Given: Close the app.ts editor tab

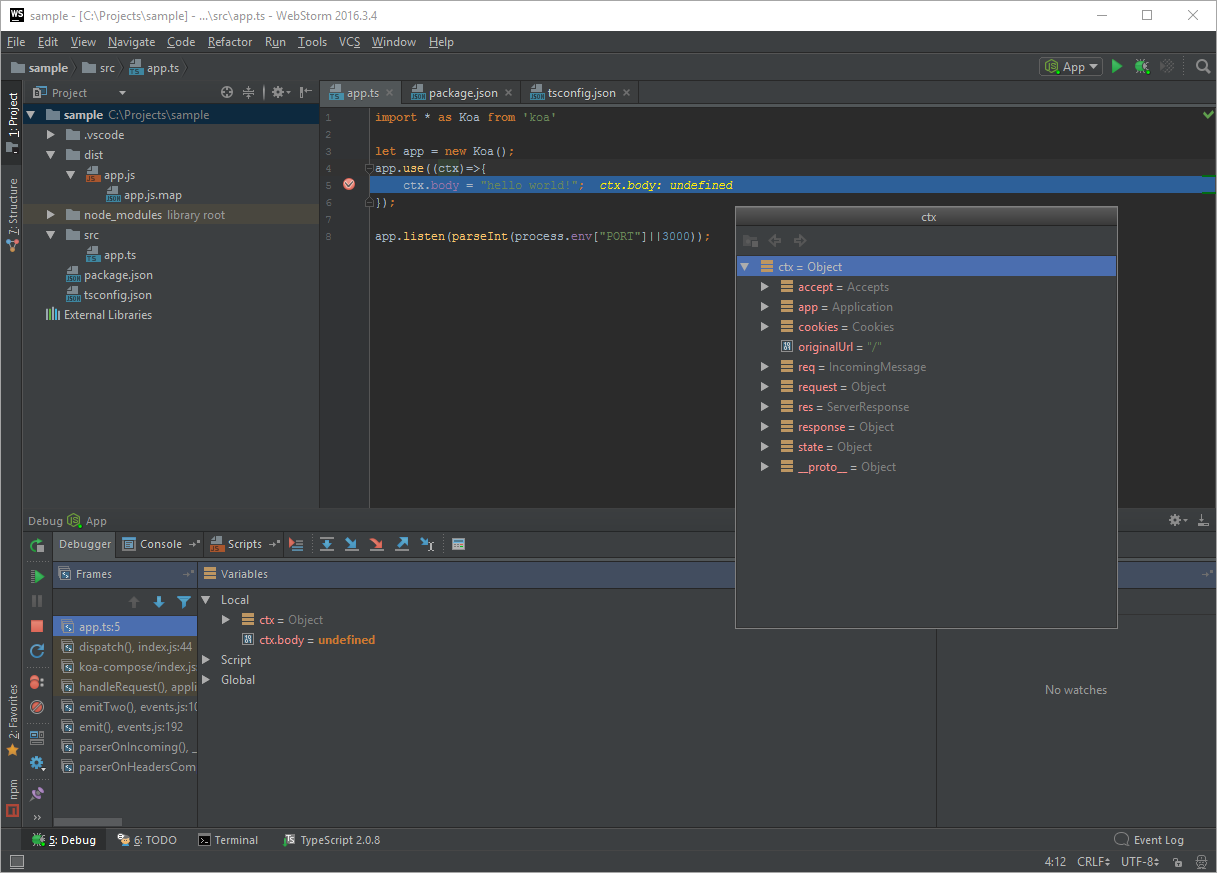Looking at the screenshot, I should coord(389,93).
